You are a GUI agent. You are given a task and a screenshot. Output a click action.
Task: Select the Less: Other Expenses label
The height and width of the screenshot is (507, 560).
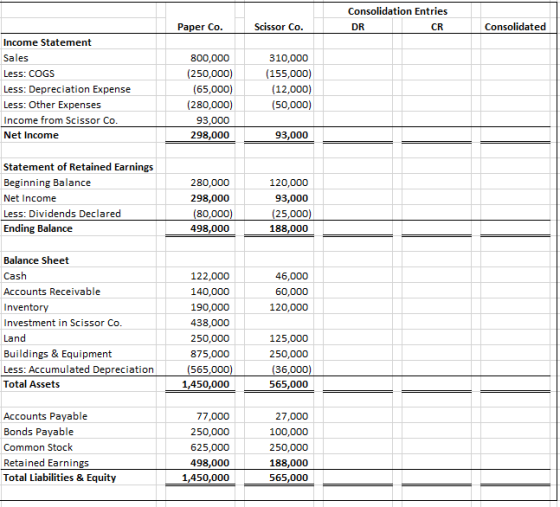(52, 105)
